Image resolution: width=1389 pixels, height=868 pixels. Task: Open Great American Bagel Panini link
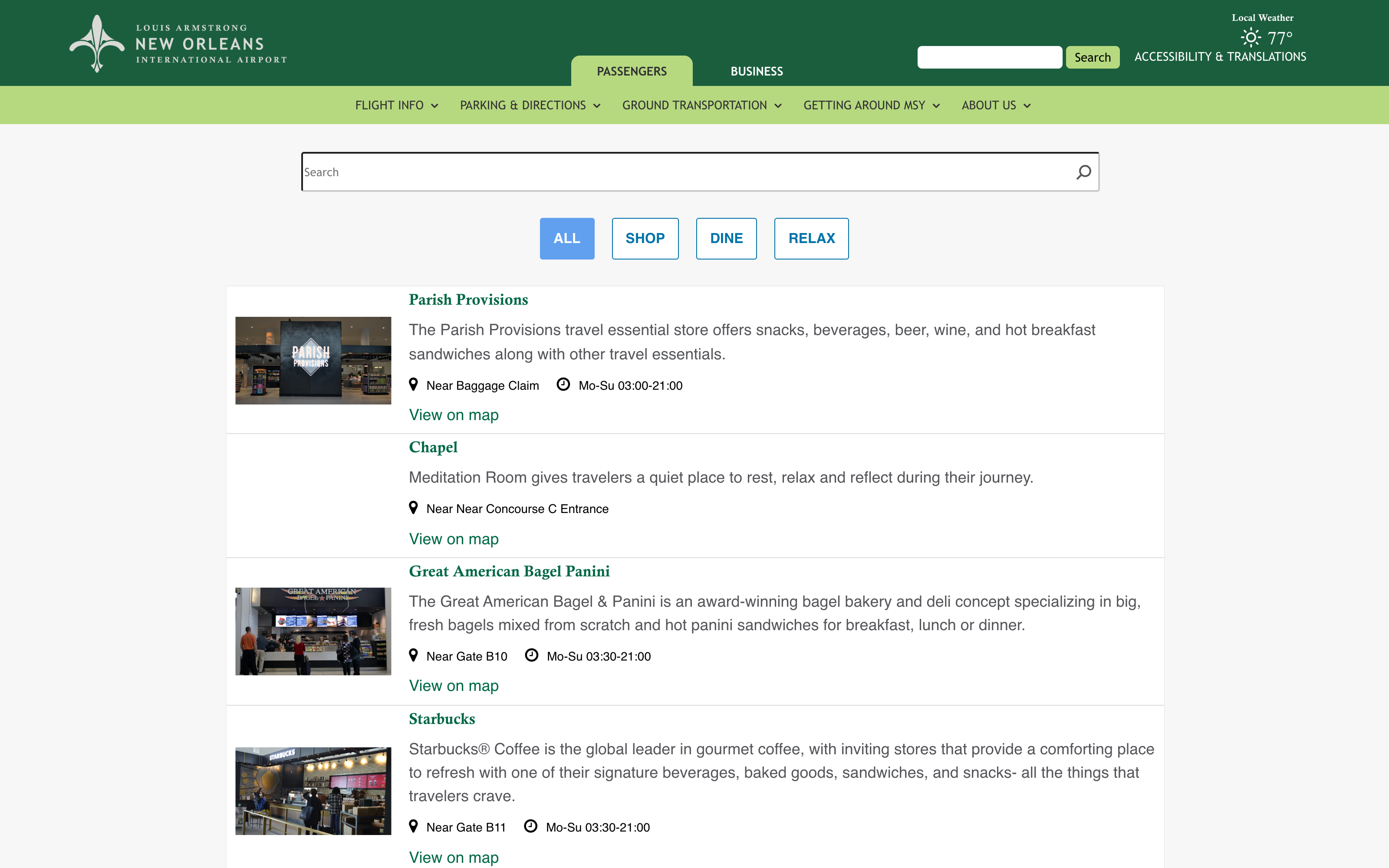(x=509, y=571)
